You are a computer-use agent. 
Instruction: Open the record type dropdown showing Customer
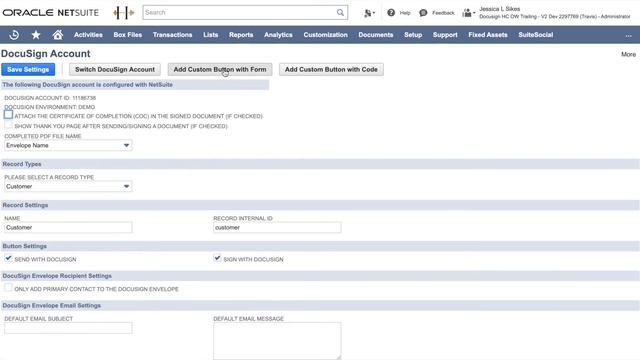point(68,187)
